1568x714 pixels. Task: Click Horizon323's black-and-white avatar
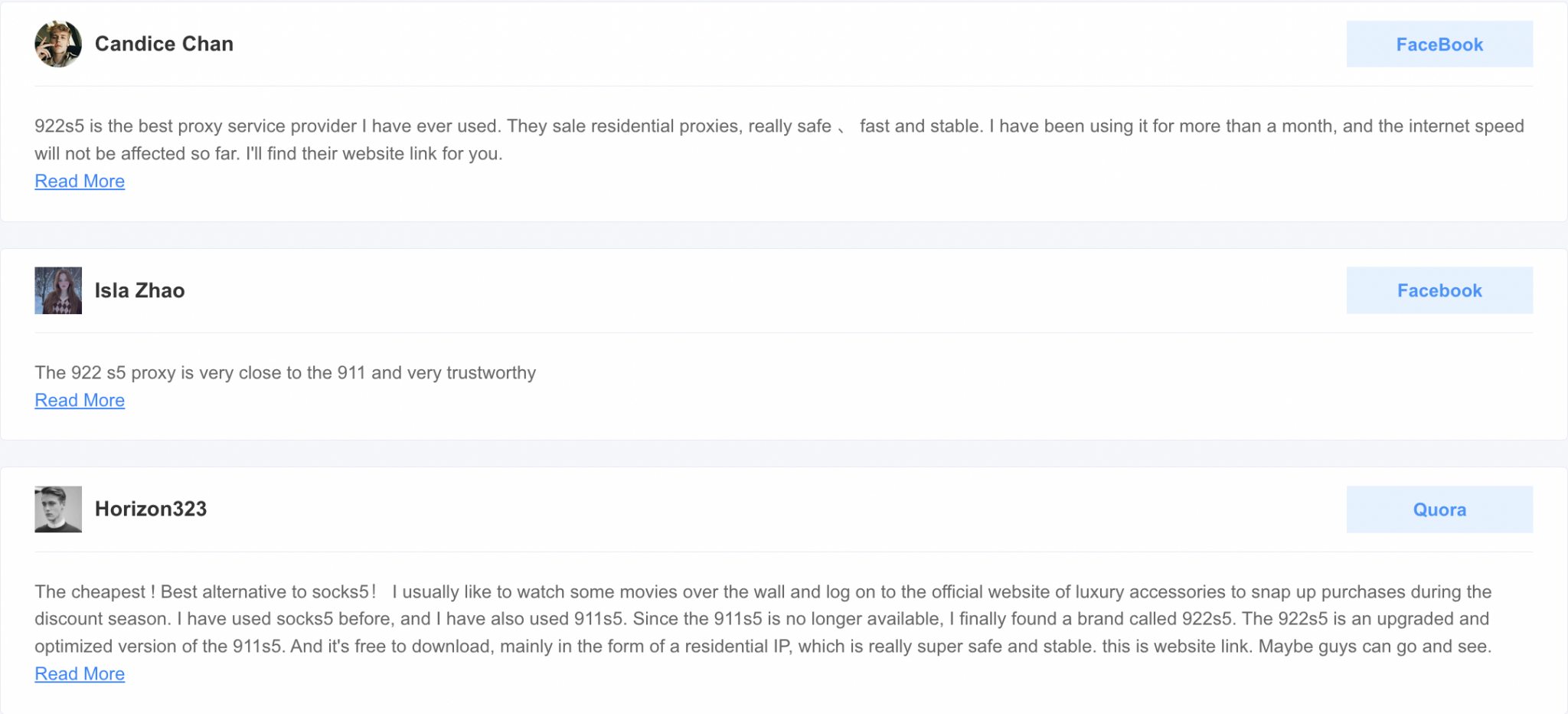coord(58,509)
